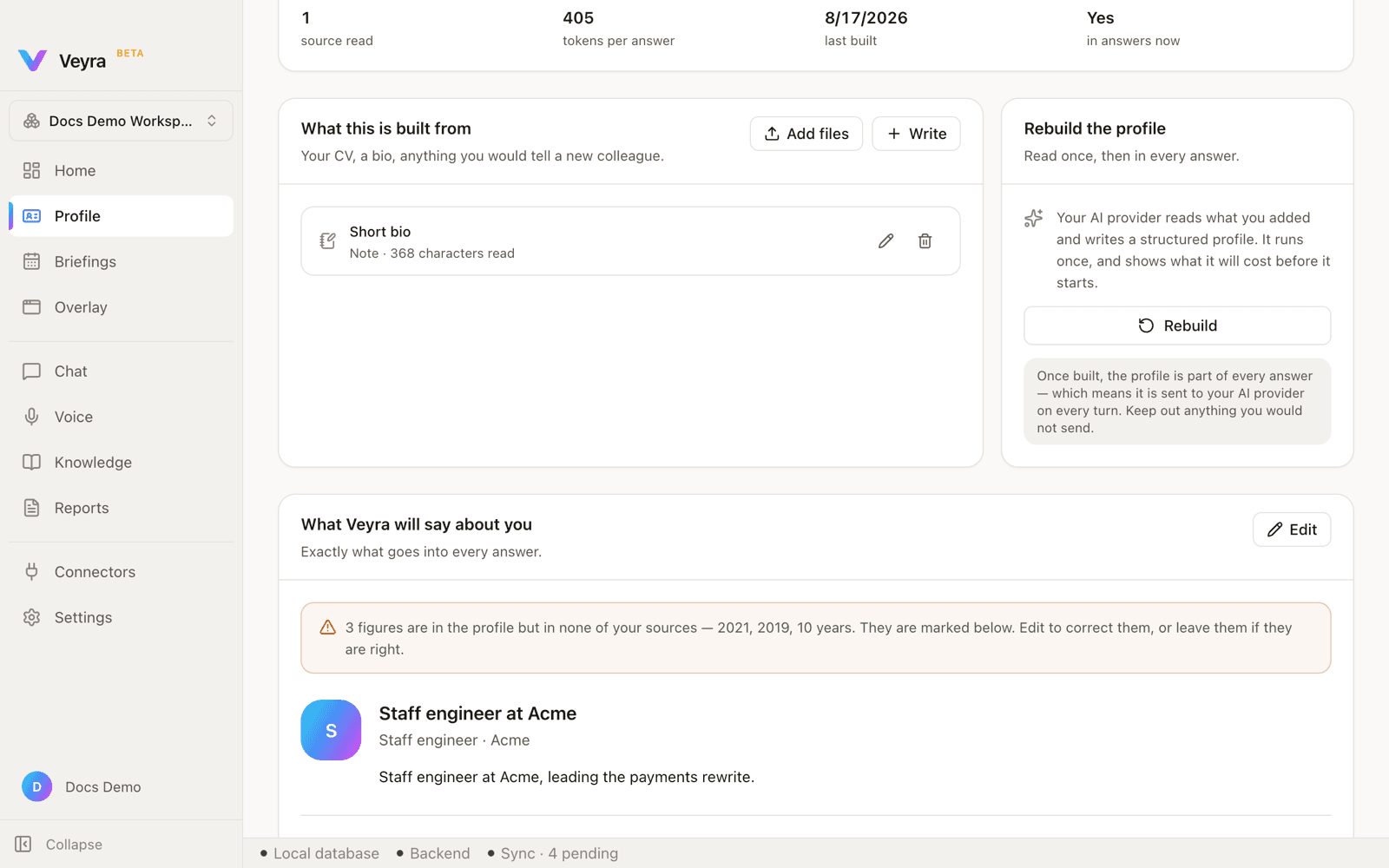Viewport: 1389px width, 868px height.
Task: Open the Docs Demo account name
Action: pos(103,787)
